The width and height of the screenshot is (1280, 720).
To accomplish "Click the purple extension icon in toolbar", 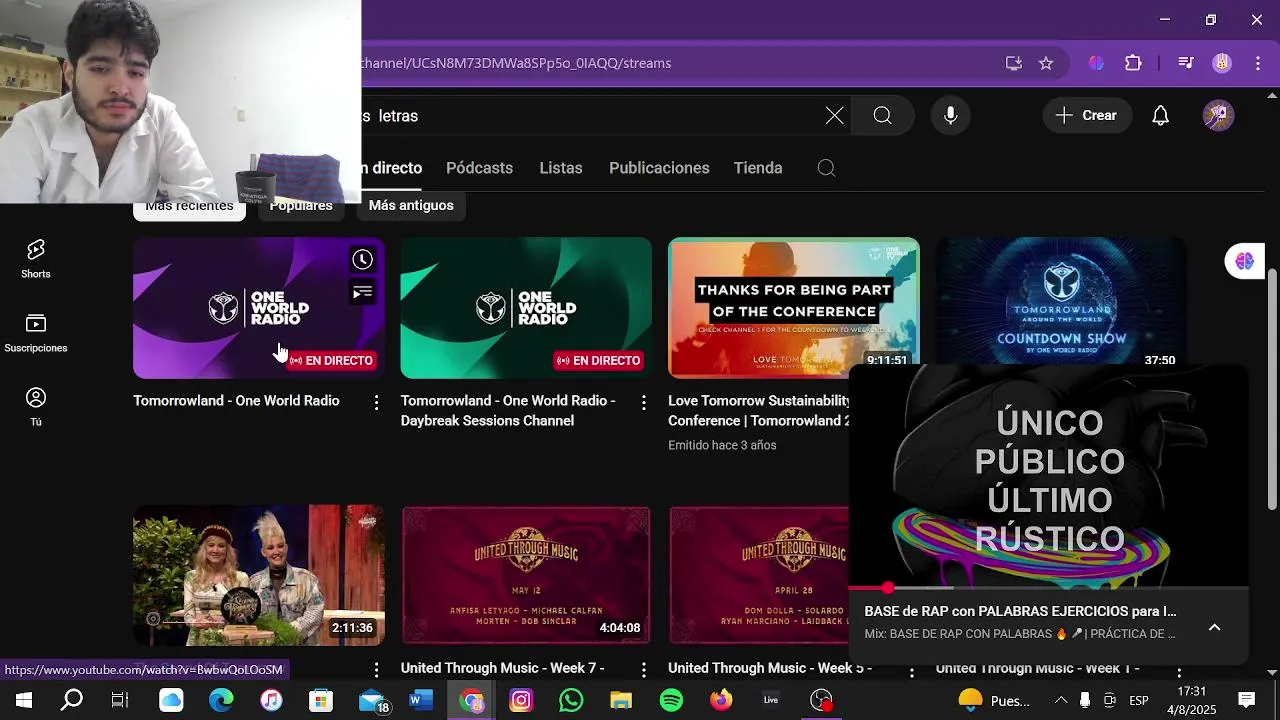I will (x=1096, y=63).
